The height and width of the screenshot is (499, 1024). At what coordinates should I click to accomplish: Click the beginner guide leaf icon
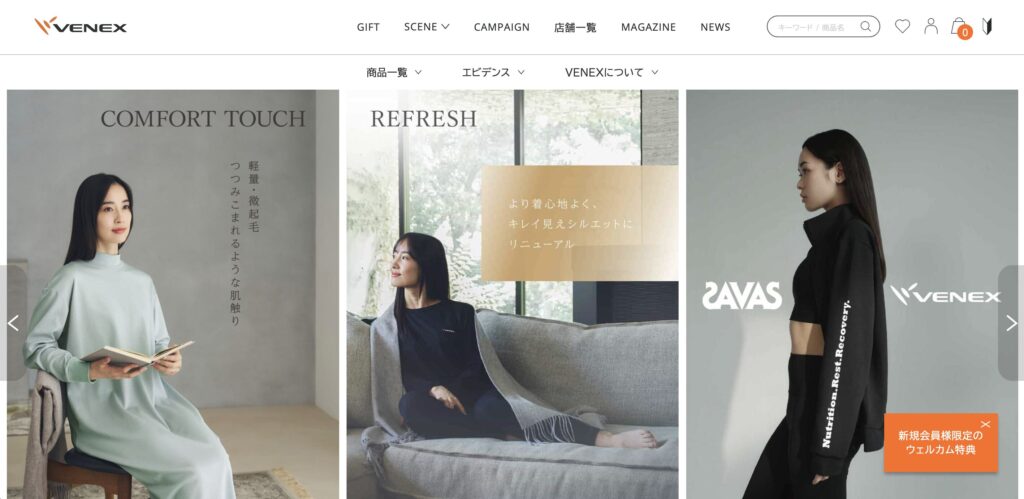point(987,26)
